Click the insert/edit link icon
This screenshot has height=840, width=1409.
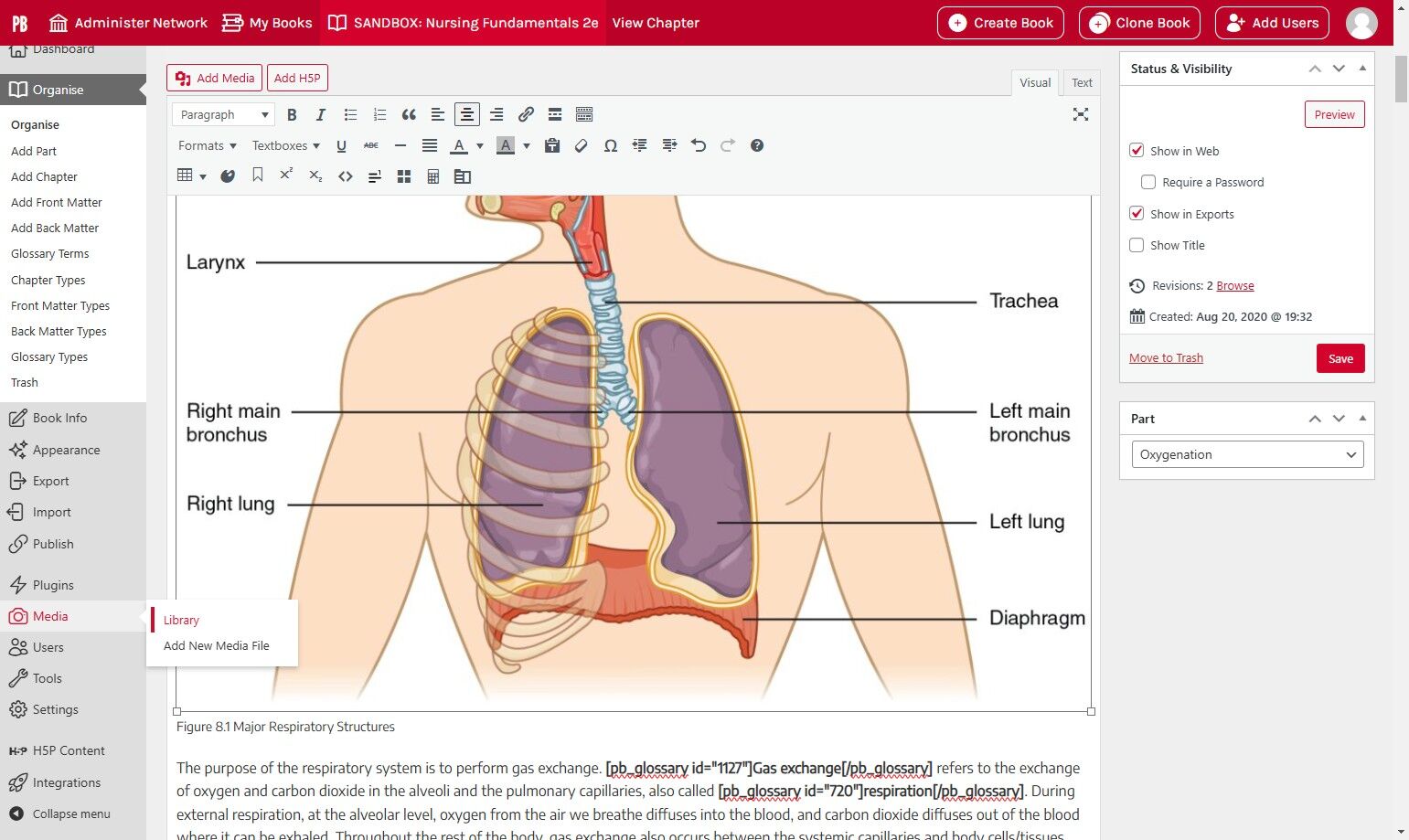(x=526, y=114)
